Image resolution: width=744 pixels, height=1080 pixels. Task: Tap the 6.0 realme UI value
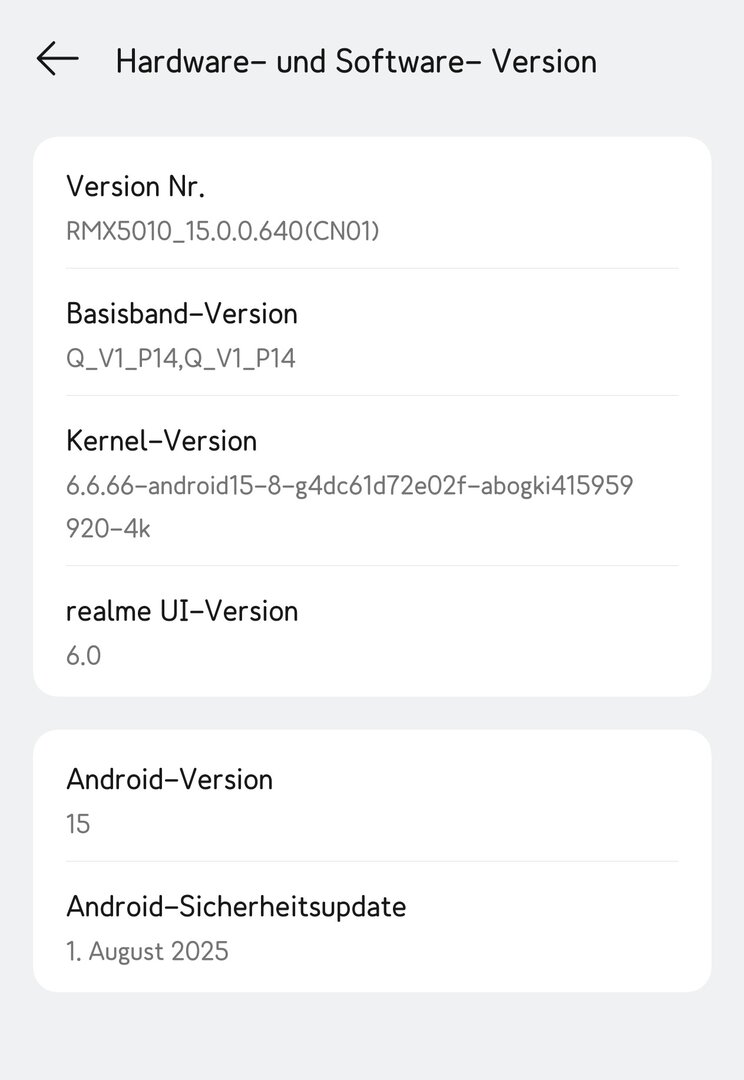click(x=83, y=656)
